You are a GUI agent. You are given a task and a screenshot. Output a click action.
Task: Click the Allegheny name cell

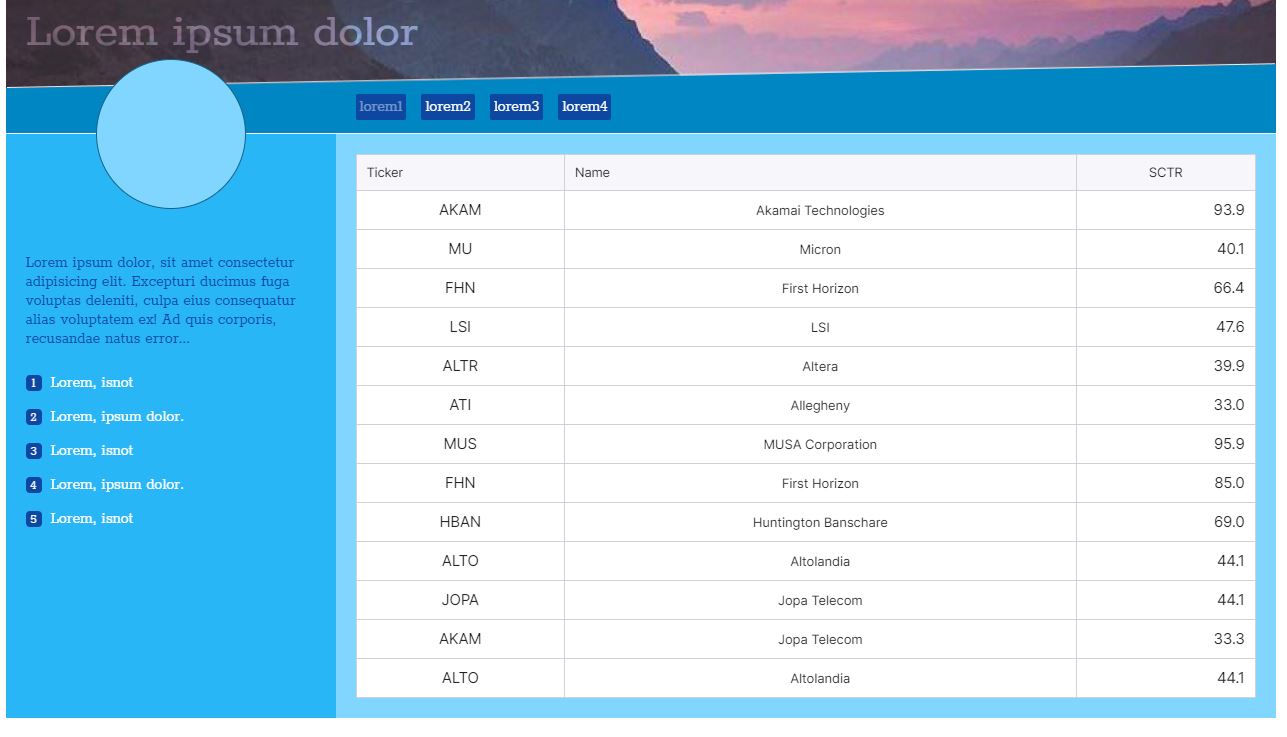(x=820, y=405)
